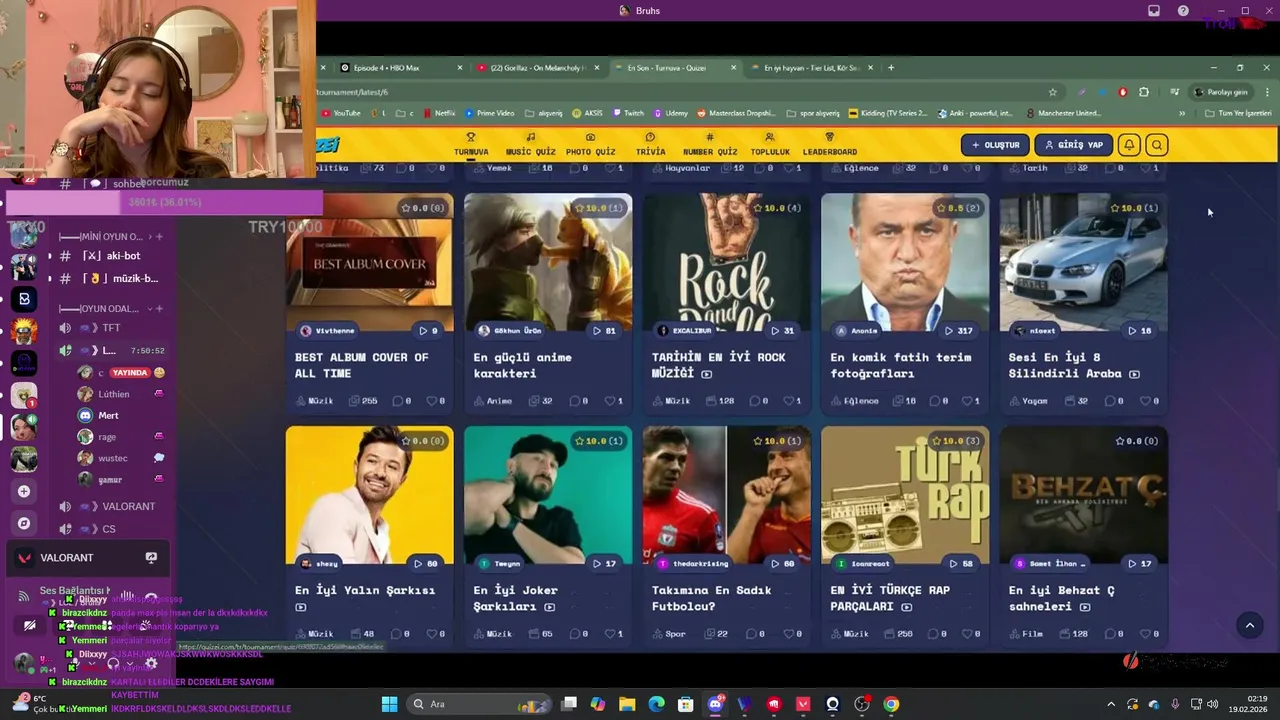Open Leaderboard nav item
The image size is (1280, 720).
(829, 144)
